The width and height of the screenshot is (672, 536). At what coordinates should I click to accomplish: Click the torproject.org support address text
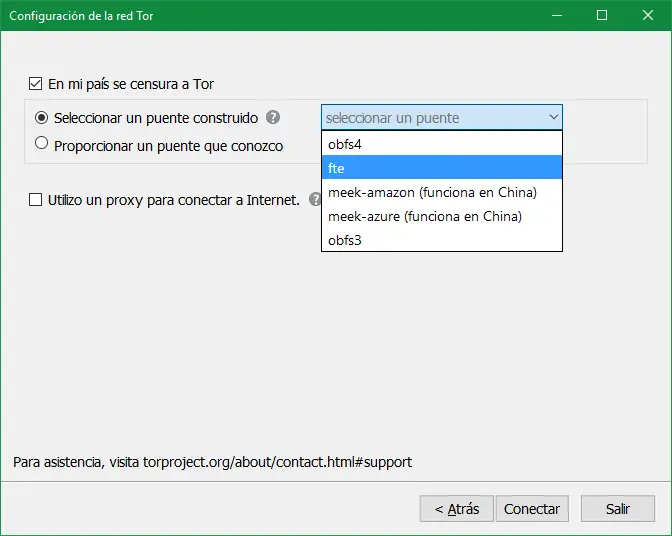click(277, 462)
